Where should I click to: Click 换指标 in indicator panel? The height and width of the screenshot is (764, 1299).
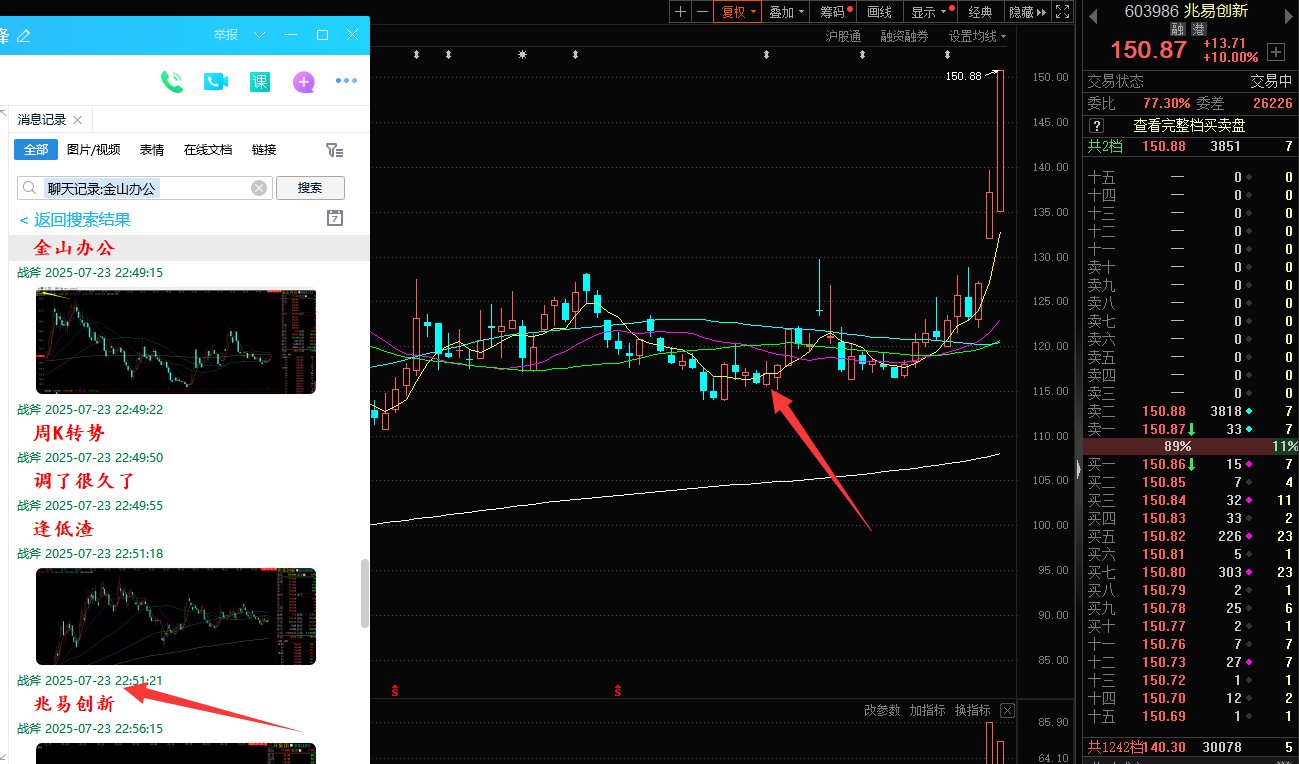[973, 711]
